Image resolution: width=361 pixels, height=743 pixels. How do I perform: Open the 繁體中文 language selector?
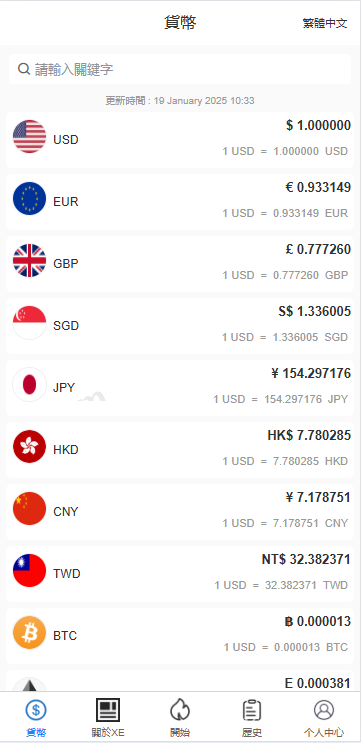(325, 23)
